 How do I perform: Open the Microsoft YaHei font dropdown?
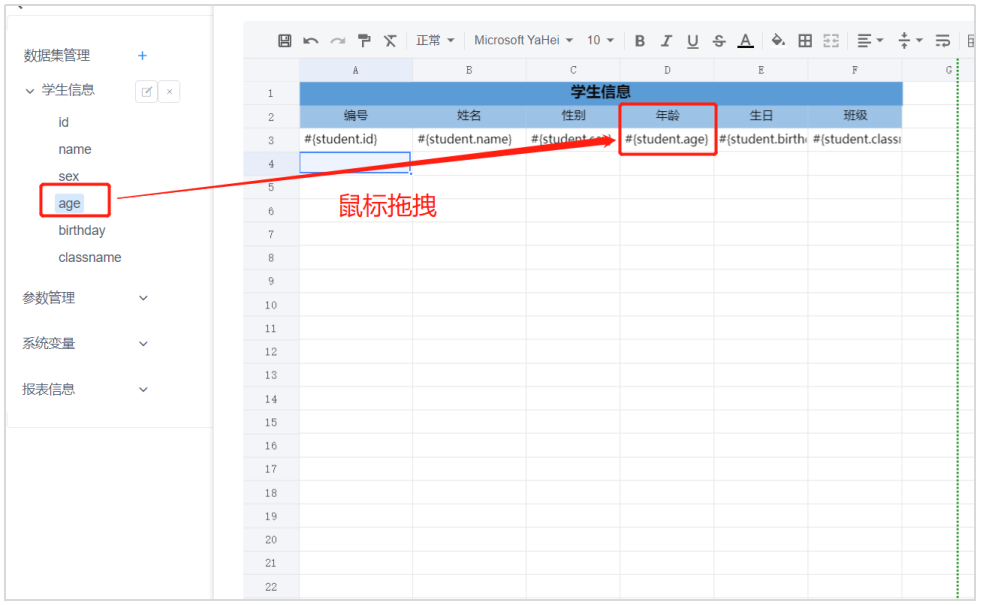(x=523, y=41)
